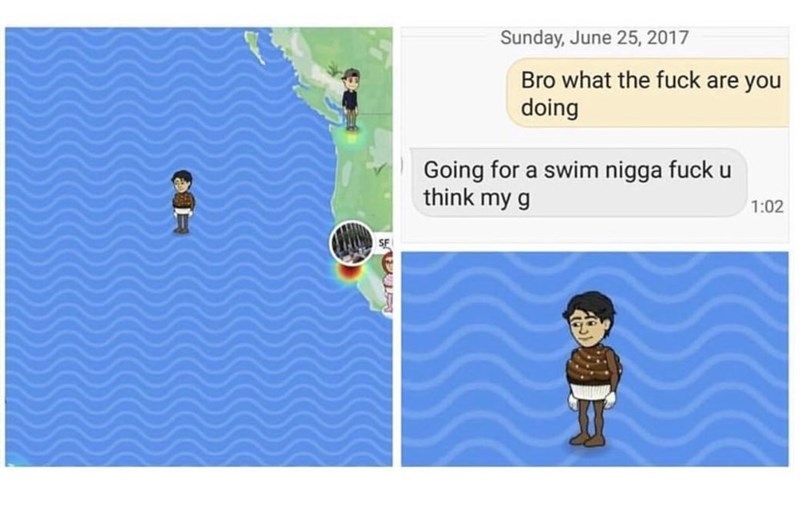This screenshot has height=511, width=800.
Task: Select the partially visible red-haired Bitmoji
Action: pos(388,281)
